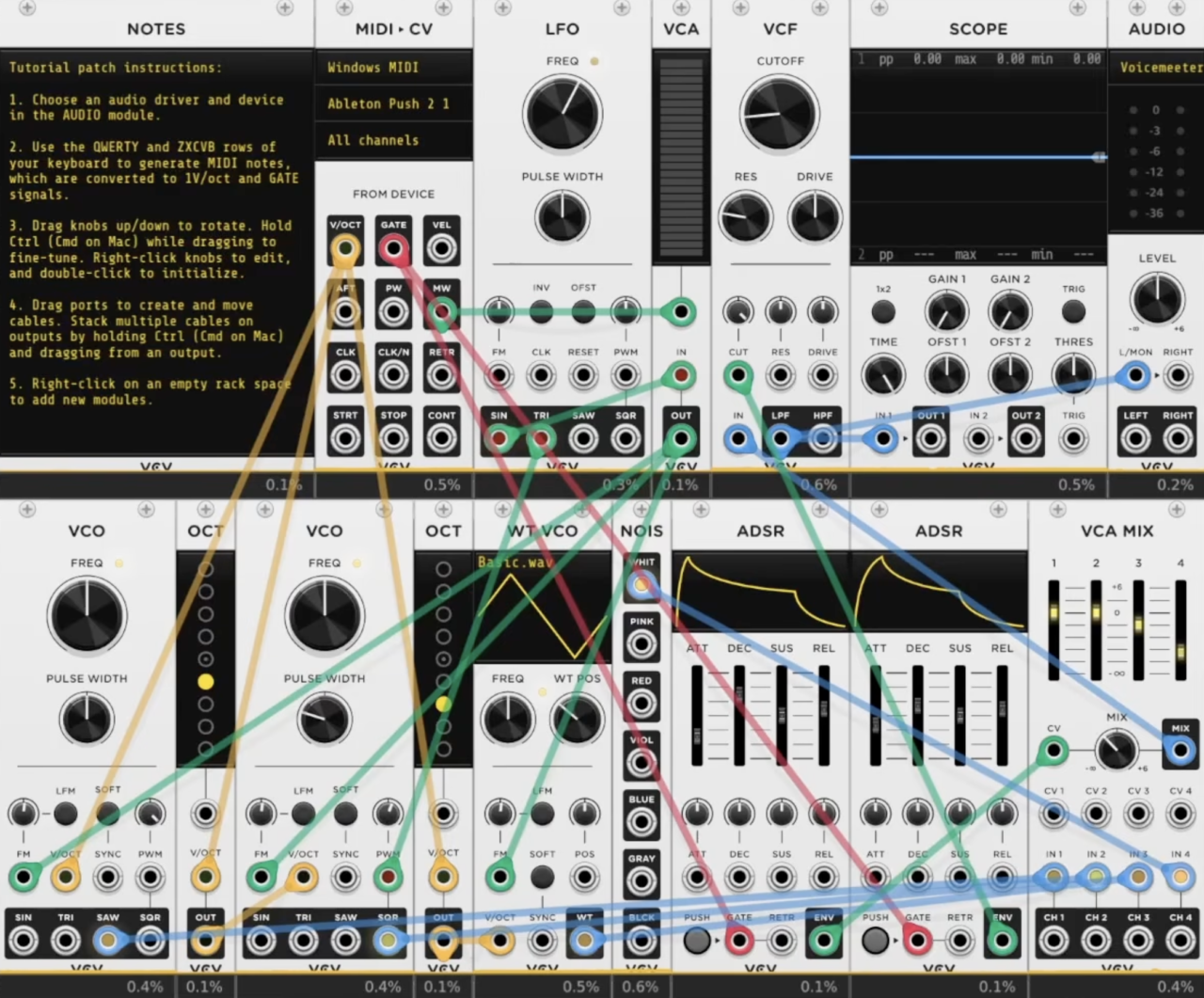Image resolution: width=1204 pixels, height=998 pixels.
Task: Click the VEL port on MIDI-CV module
Action: click(441, 249)
